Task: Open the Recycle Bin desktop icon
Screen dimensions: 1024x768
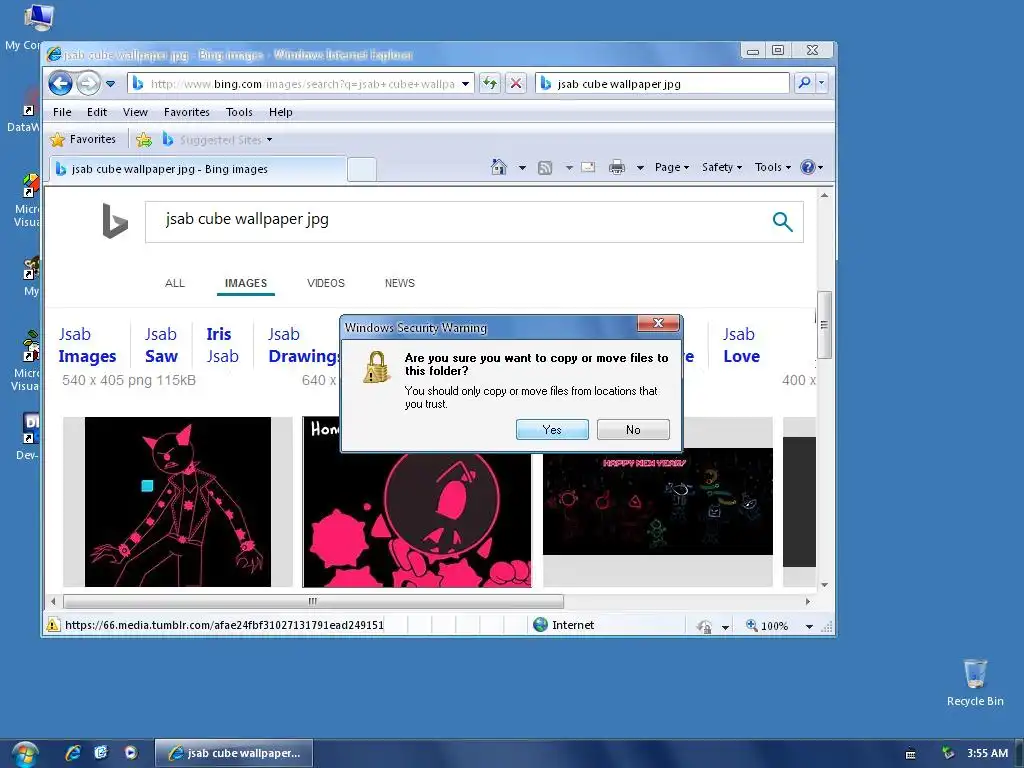Action: point(975,683)
